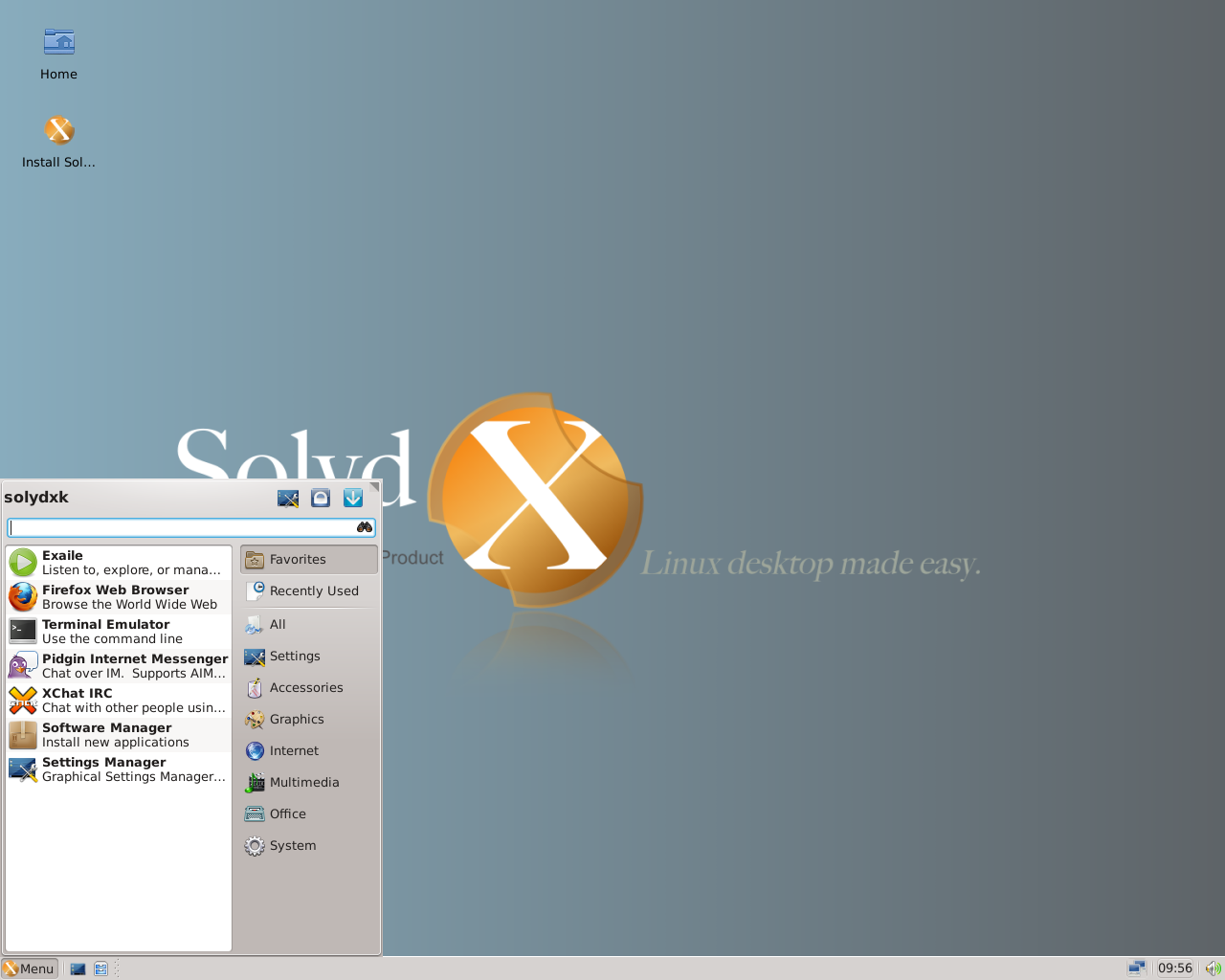1225x980 pixels.
Task: Click the show desktop icon in the panel
Action: [x=78, y=969]
